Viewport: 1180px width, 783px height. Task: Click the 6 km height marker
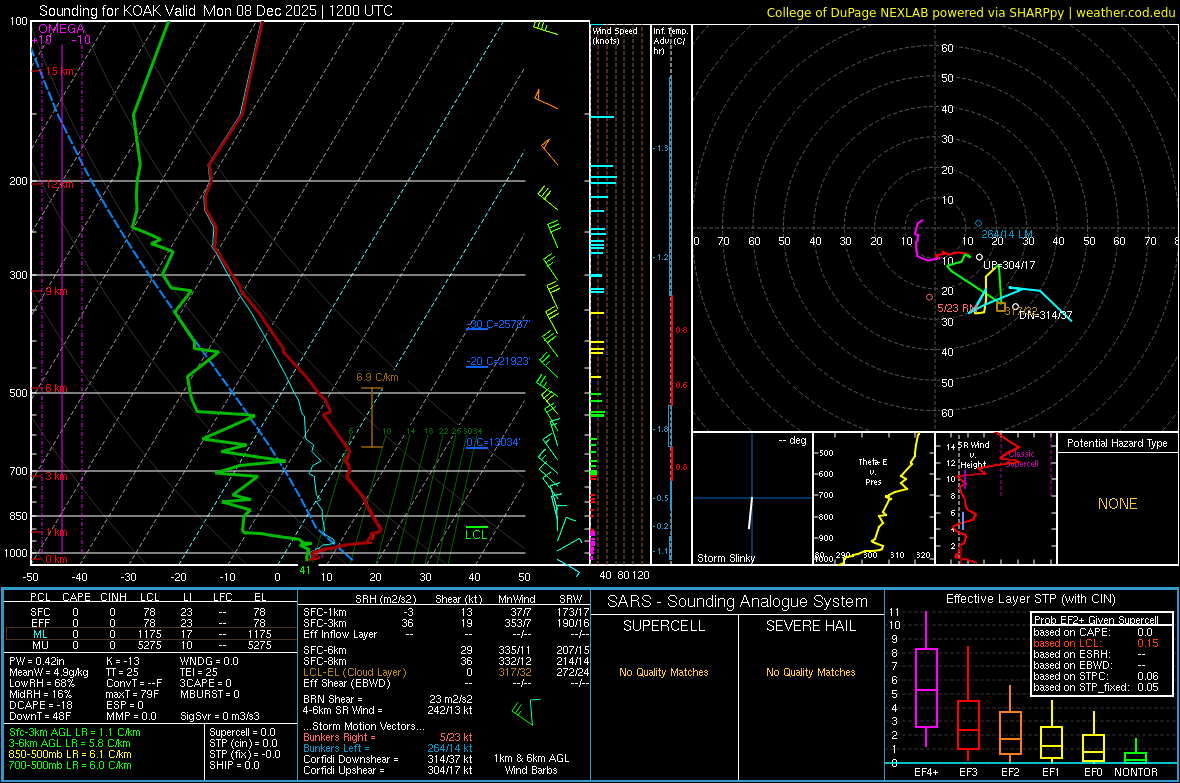pos(56,388)
